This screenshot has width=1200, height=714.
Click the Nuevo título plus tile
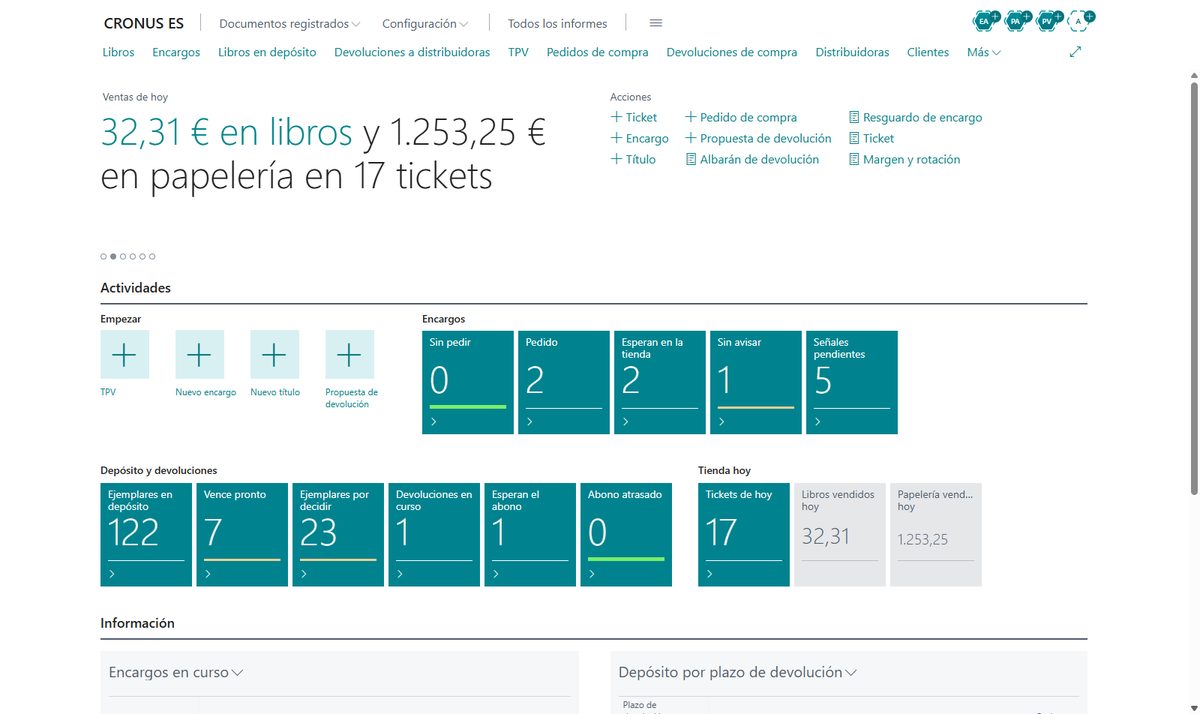pos(275,354)
